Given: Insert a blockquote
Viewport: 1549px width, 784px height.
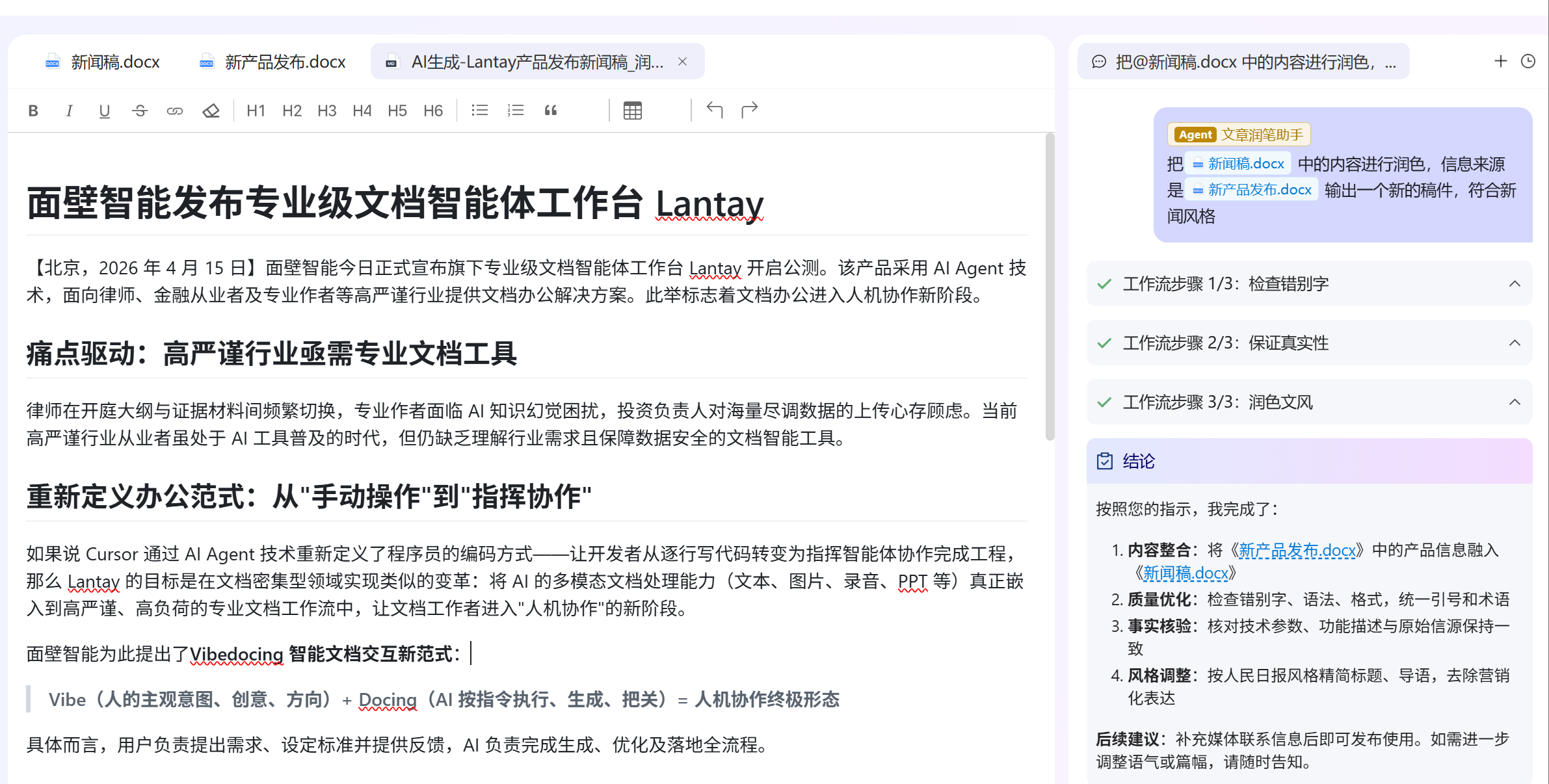Looking at the screenshot, I should pos(551,110).
